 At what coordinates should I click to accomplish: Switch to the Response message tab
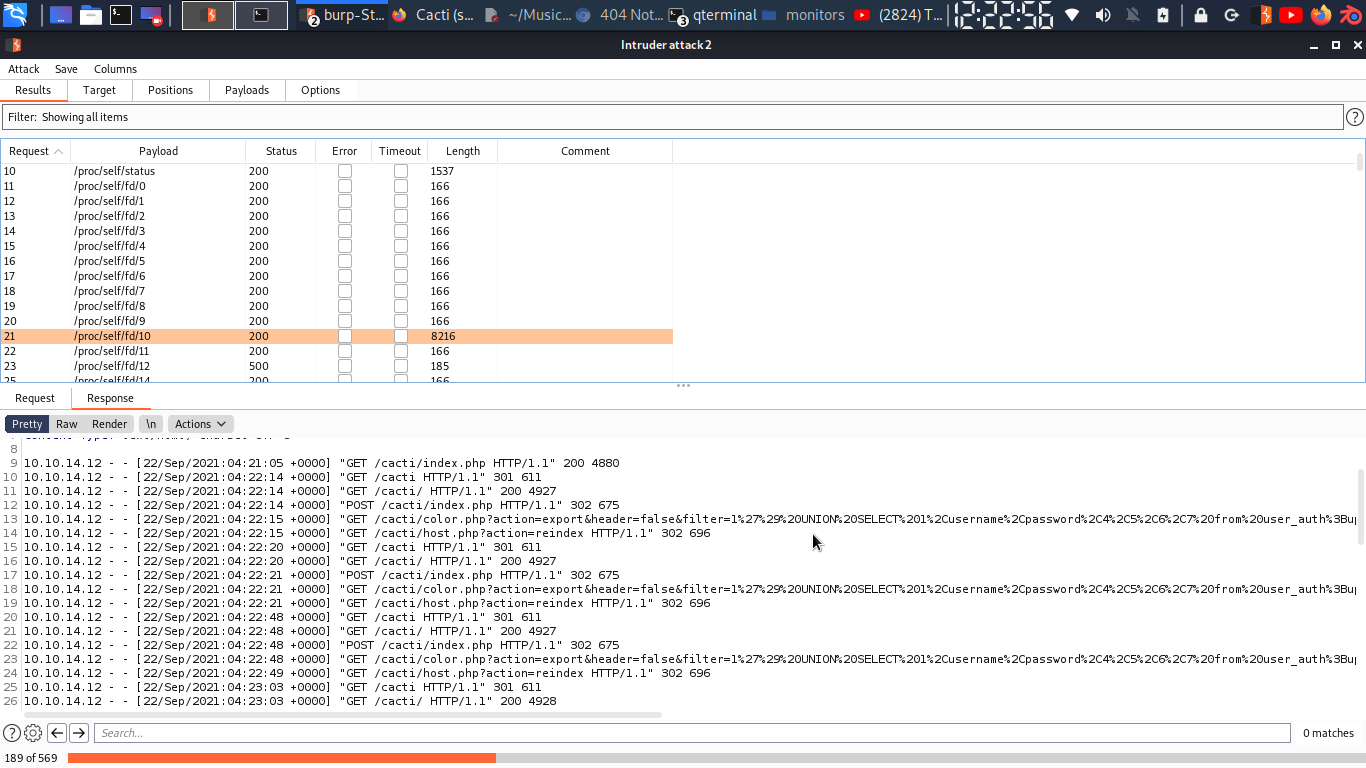110,398
